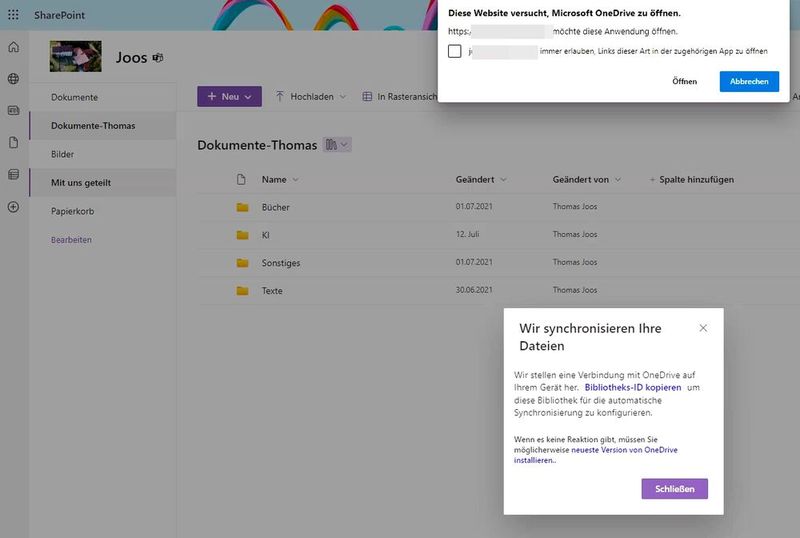The width and height of the screenshot is (800, 538).
Task: Click the In Rasteransicht toolbar command
Action: coord(399,96)
